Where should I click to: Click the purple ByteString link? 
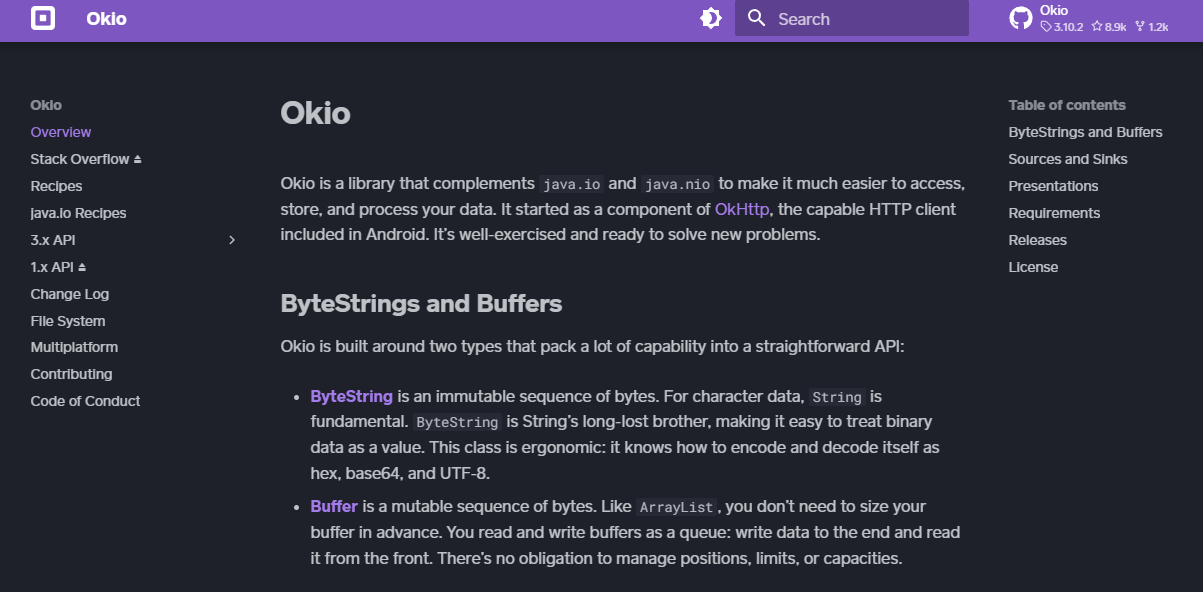(351, 396)
